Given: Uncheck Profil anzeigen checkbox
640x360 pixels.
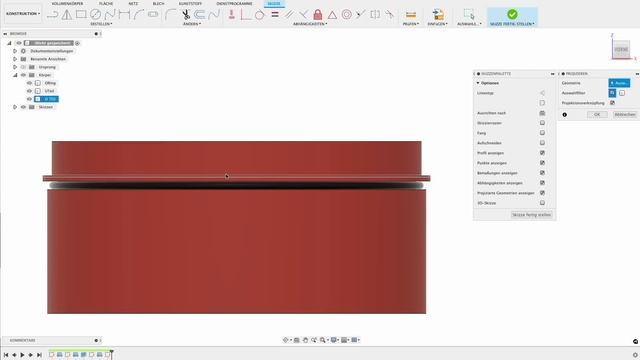Looking at the screenshot, I should click(542, 153).
